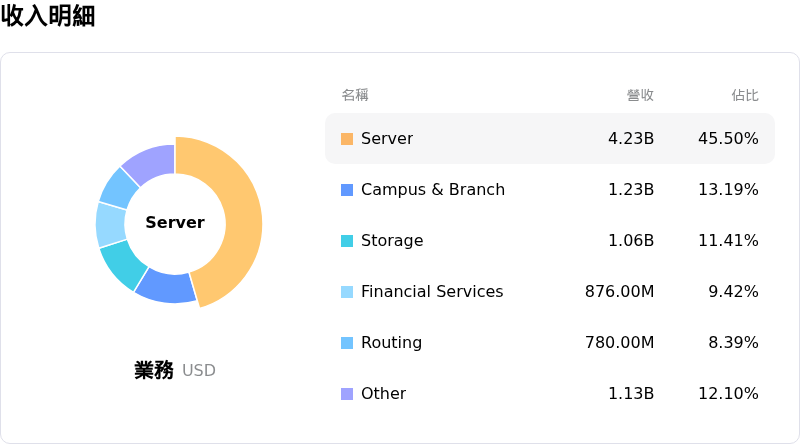
Task: Select the Storage row label
Action: [x=392, y=240]
